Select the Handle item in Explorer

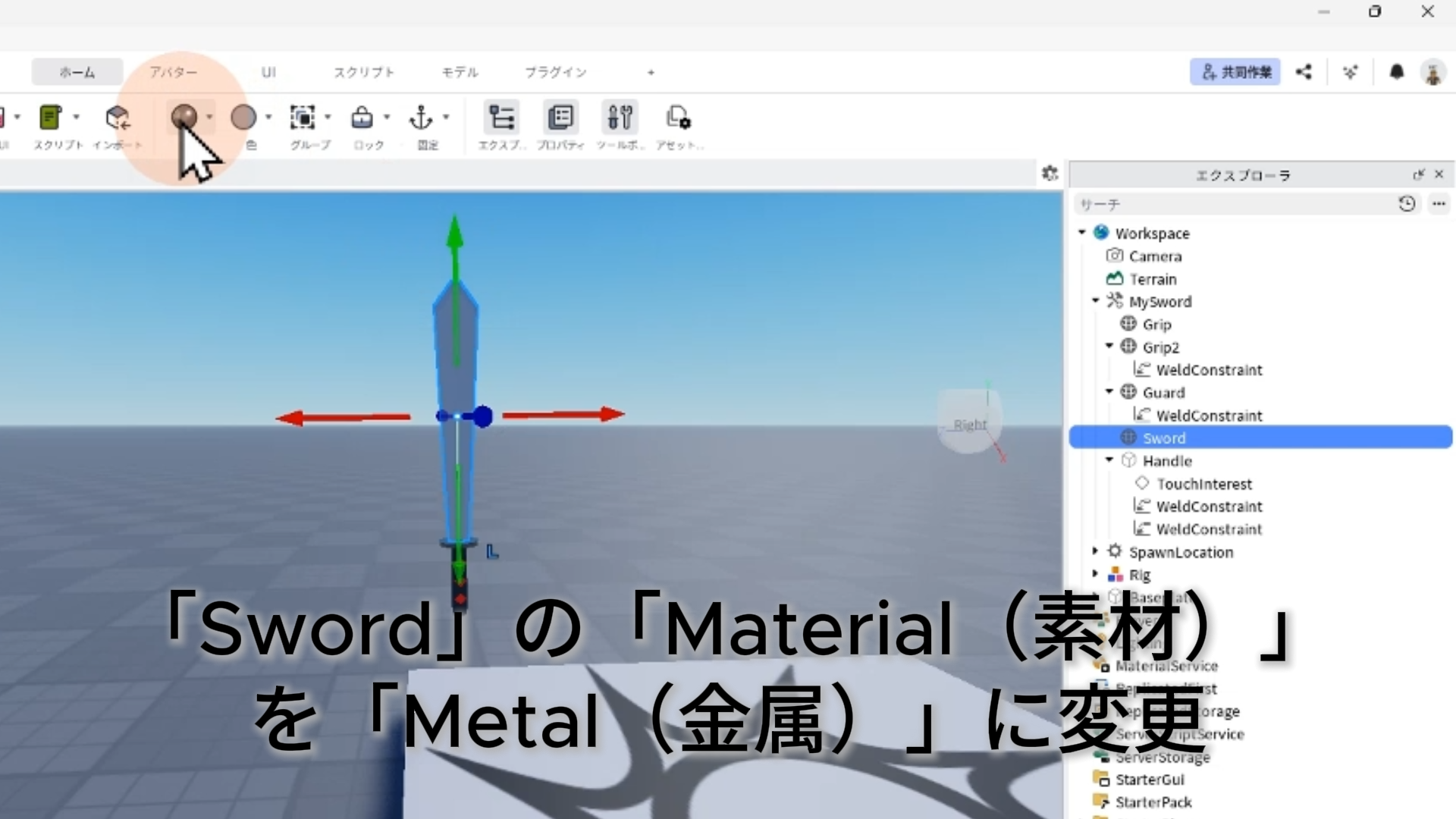click(1166, 461)
